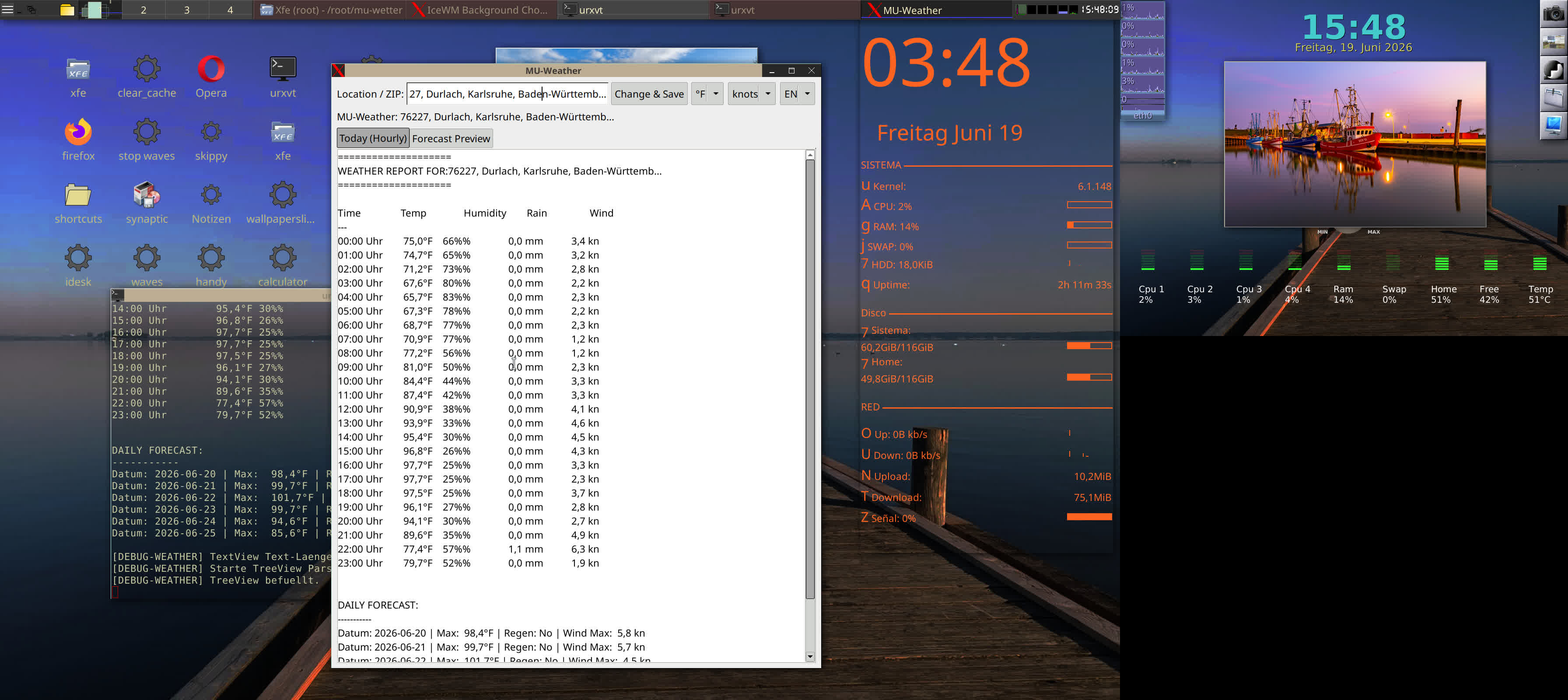The height and width of the screenshot is (700, 1568).
Task: Activate the IceWM Background Chooser taskbar button
Action: [x=482, y=10]
